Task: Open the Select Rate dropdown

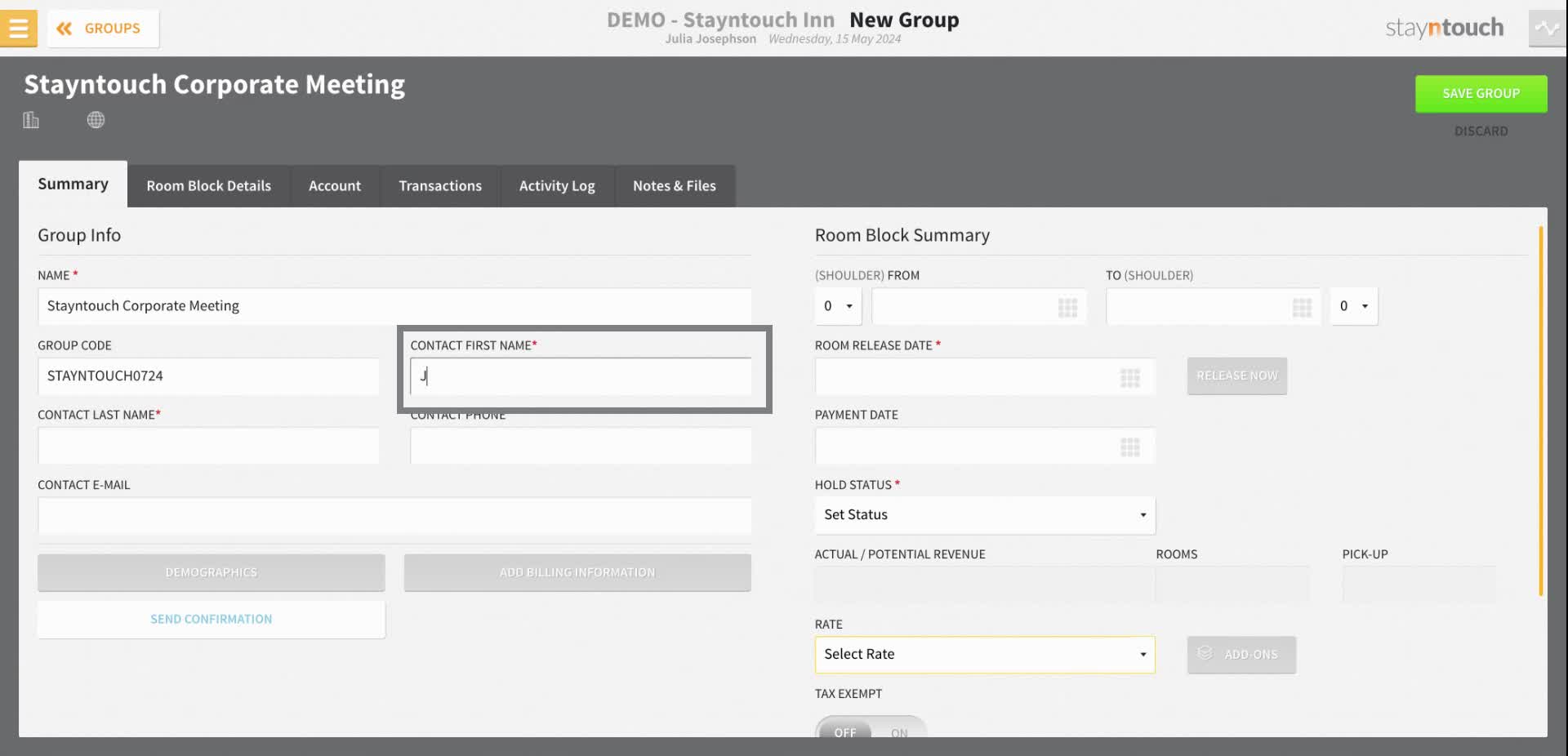Action: 985,655
